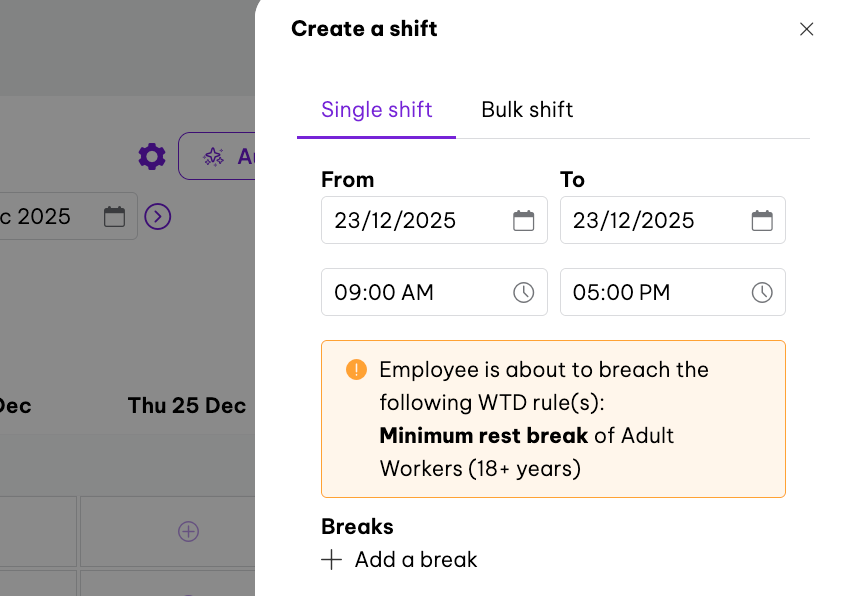Switch to the Single shift tab
The height and width of the screenshot is (596, 844).
pyautogui.click(x=376, y=110)
